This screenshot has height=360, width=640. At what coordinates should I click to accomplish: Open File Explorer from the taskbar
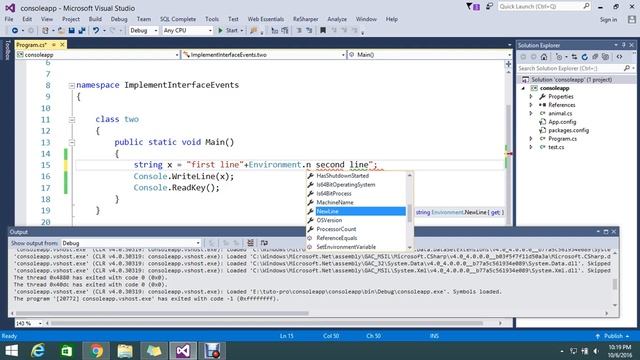click(125, 351)
